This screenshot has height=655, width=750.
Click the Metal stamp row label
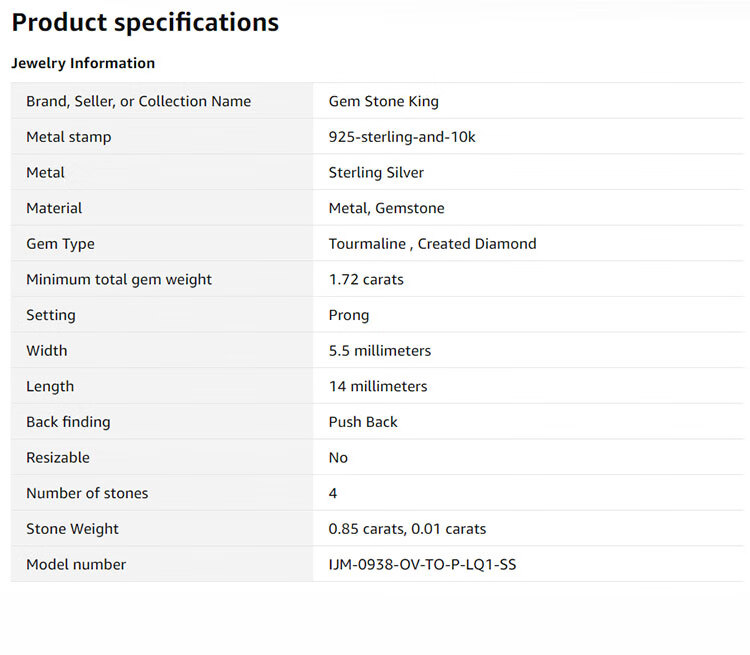(x=68, y=137)
